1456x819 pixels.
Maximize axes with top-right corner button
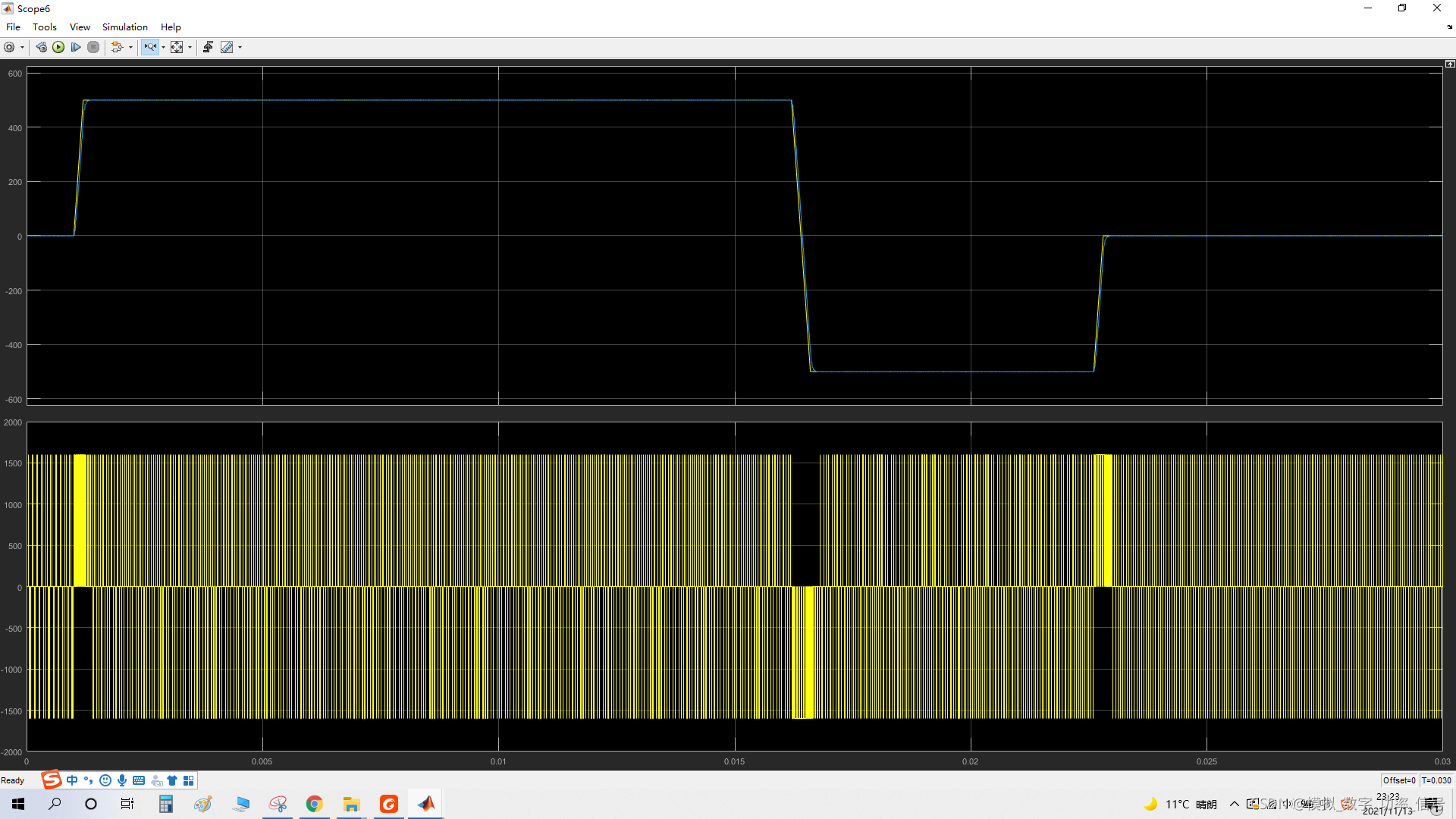tap(1450, 64)
